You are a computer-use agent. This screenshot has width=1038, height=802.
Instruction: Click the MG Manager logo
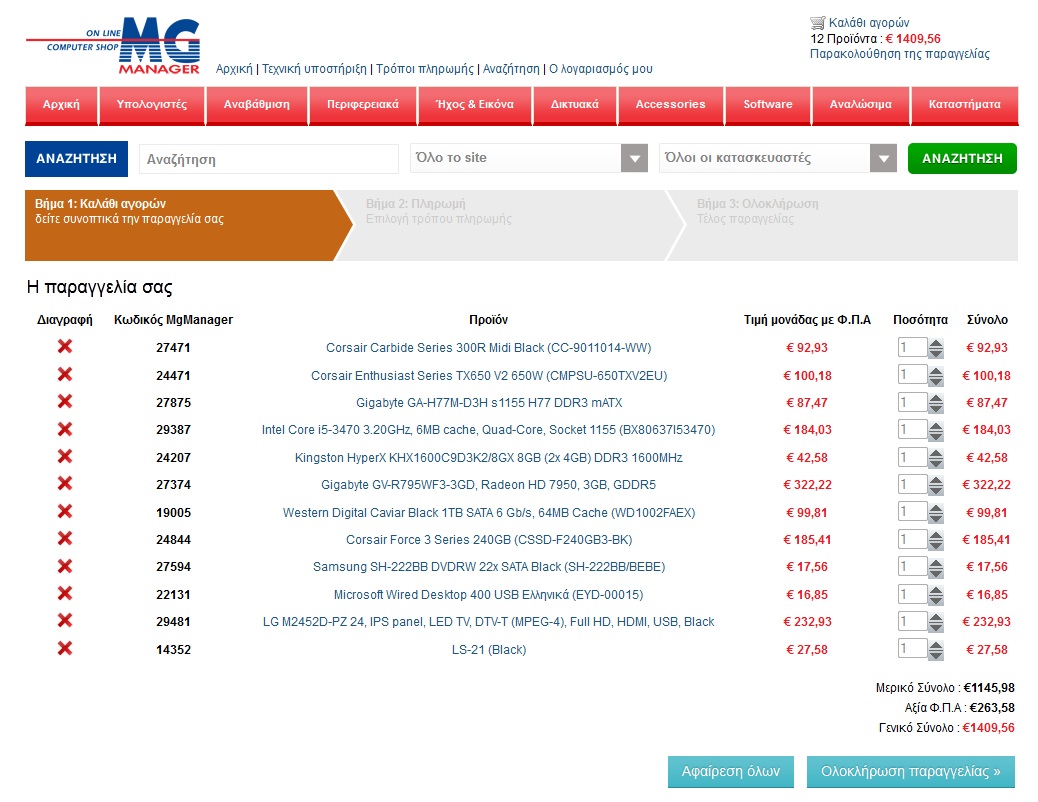113,46
